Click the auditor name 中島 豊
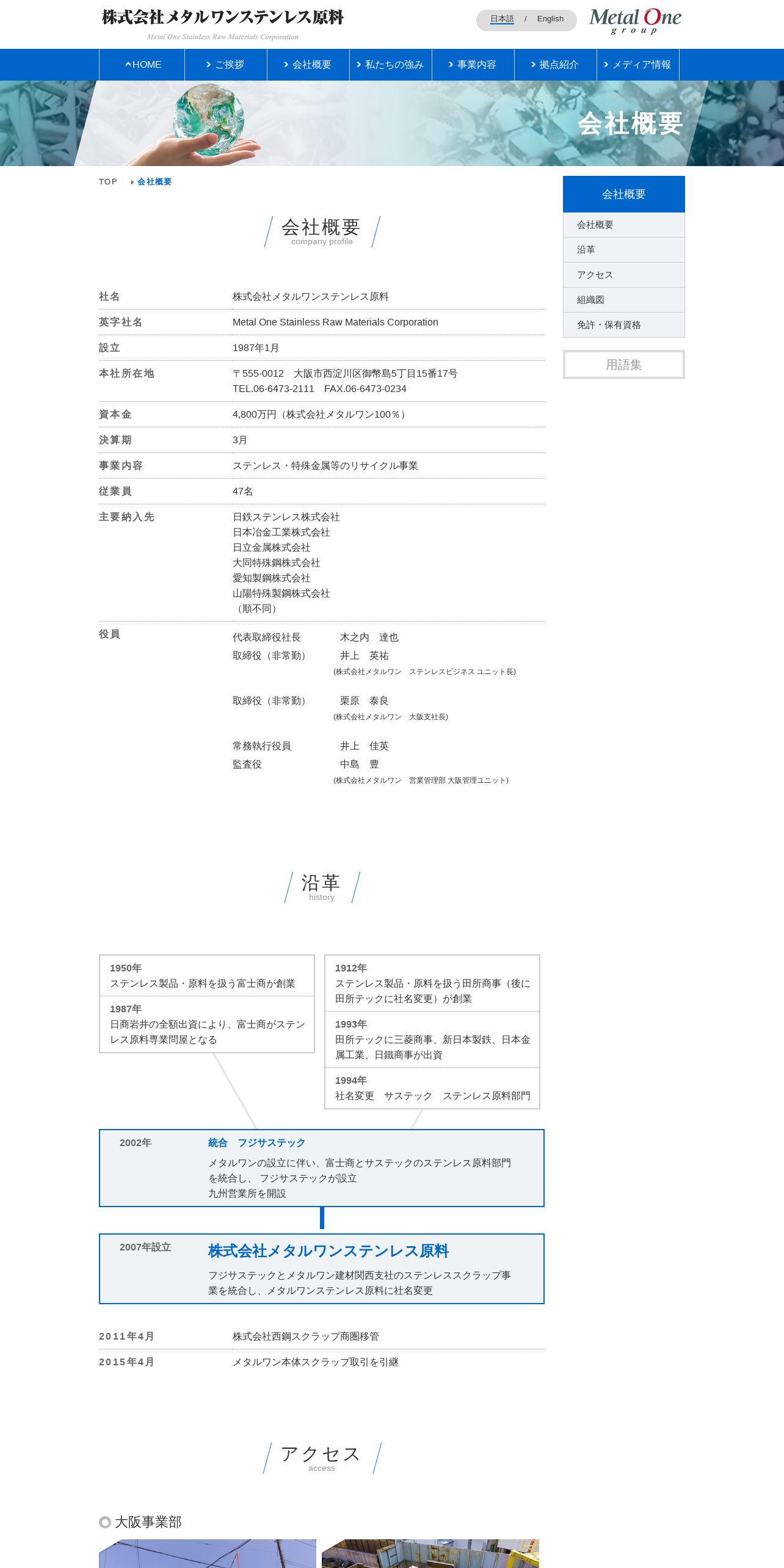This screenshot has width=784, height=1568. (x=360, y=764)
